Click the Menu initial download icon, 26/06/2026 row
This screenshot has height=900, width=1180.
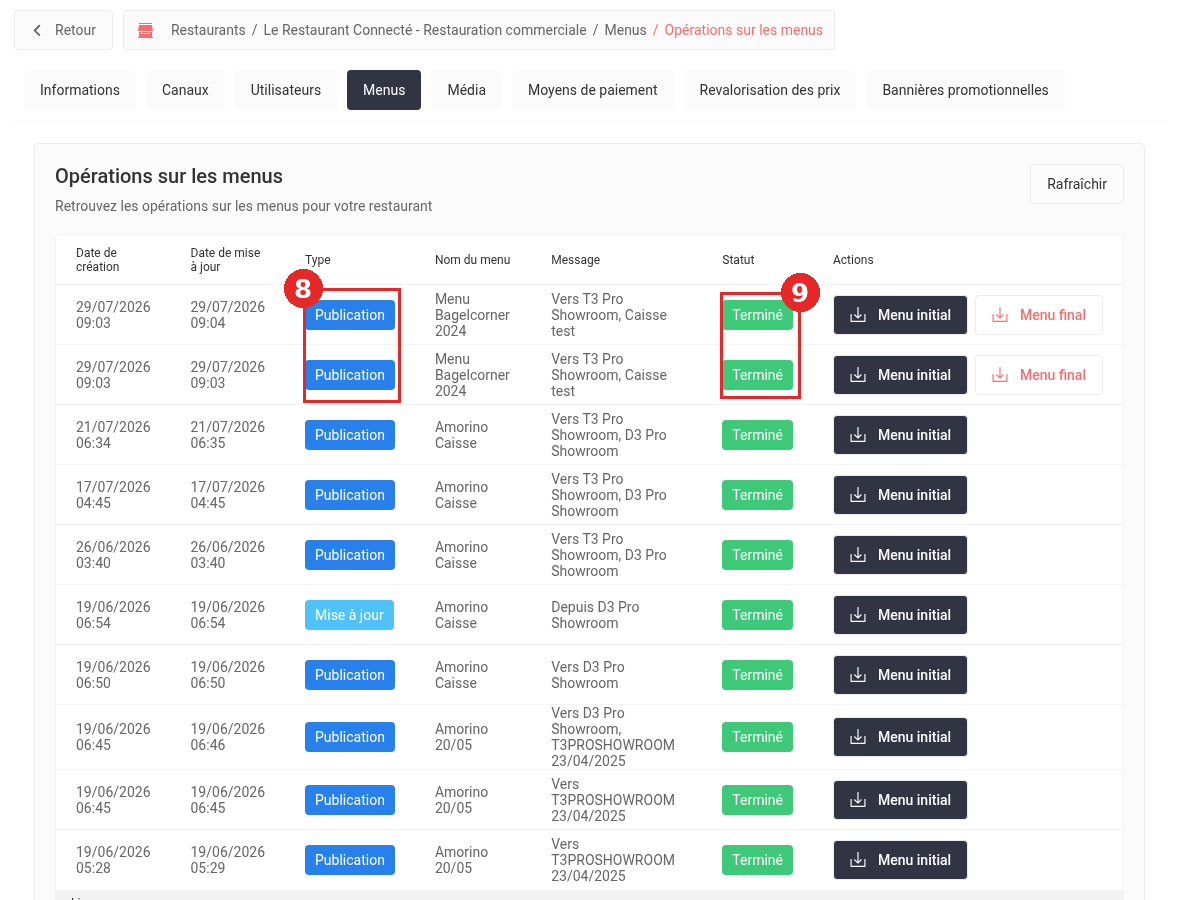[x=858, y=555]
